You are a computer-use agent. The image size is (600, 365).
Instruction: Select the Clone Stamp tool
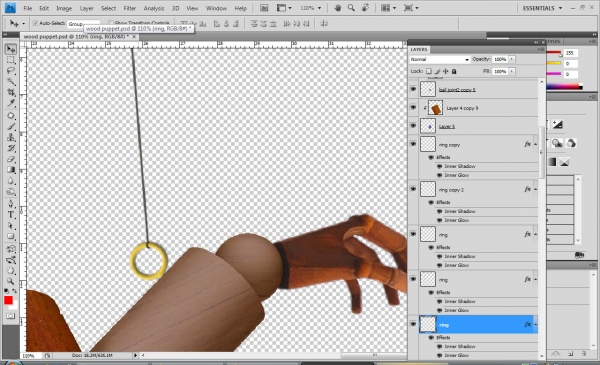tap(11, 137)
